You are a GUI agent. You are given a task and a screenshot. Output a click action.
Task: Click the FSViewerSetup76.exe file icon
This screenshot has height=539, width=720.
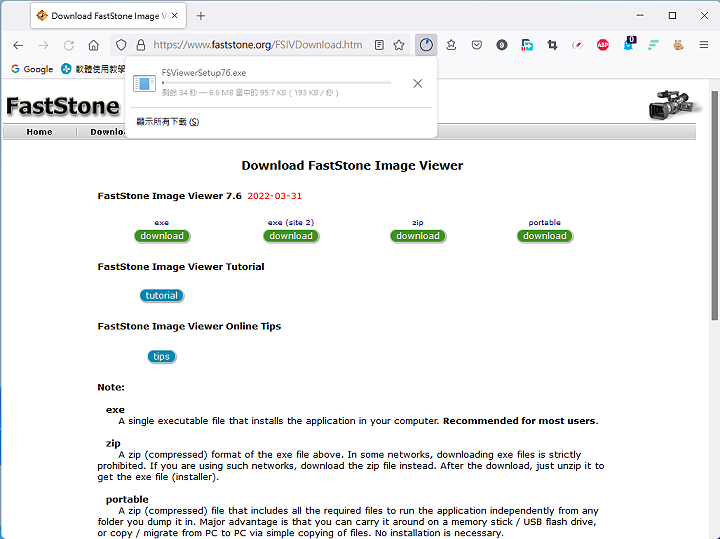click(x=144, y=83)
